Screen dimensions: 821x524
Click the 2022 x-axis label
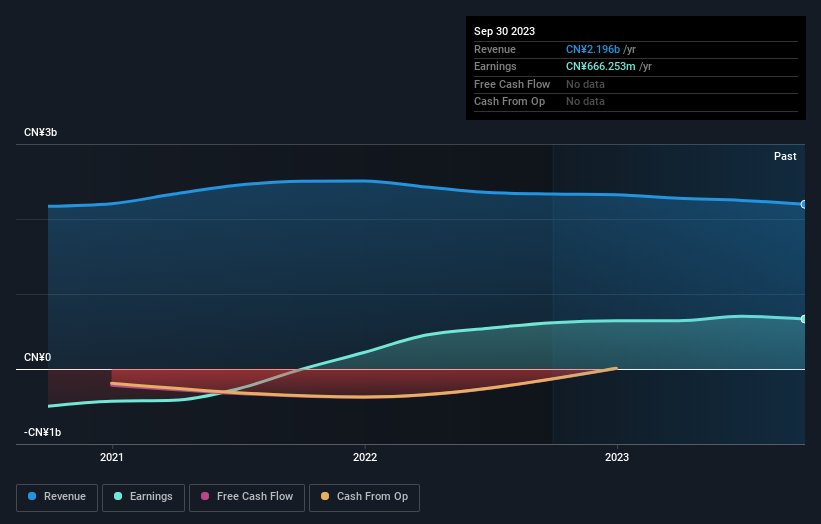(365, 457)
